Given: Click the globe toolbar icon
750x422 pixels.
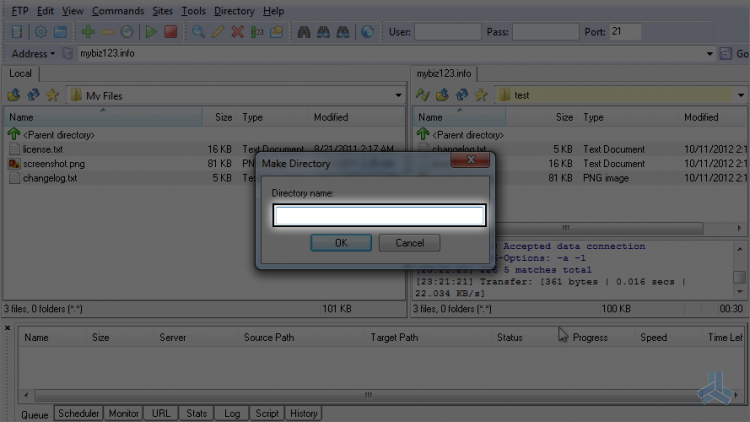Looking at the screenshot, I should pyautogui.click(x=367, y=32).
